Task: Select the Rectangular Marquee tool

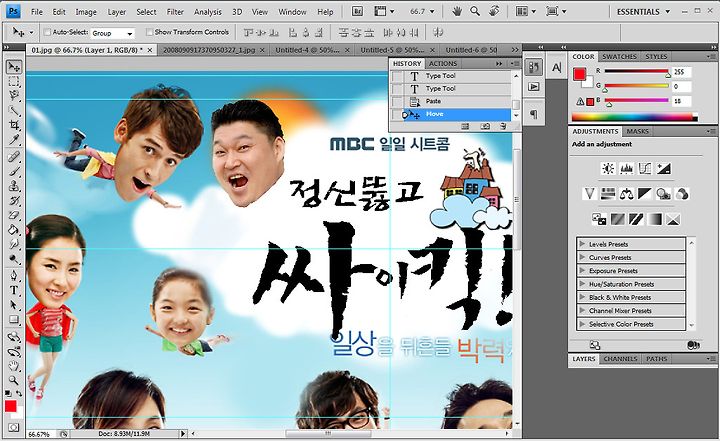Action: point(14,82)
